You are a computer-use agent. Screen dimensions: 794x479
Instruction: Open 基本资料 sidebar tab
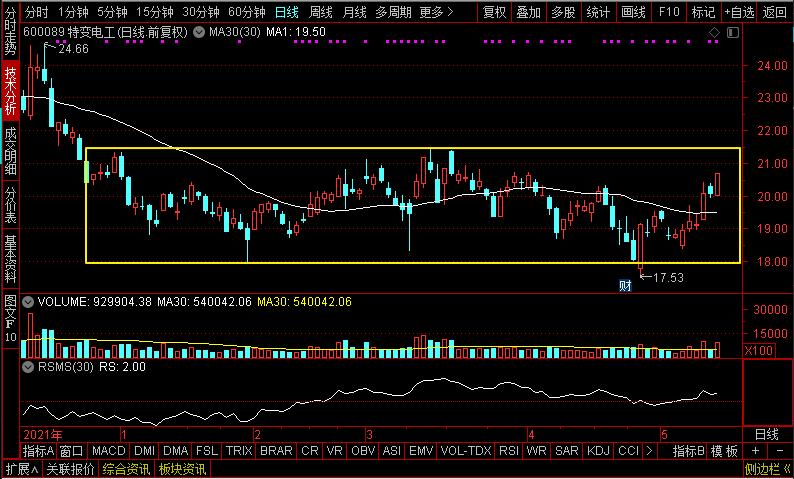coord(10,259)
